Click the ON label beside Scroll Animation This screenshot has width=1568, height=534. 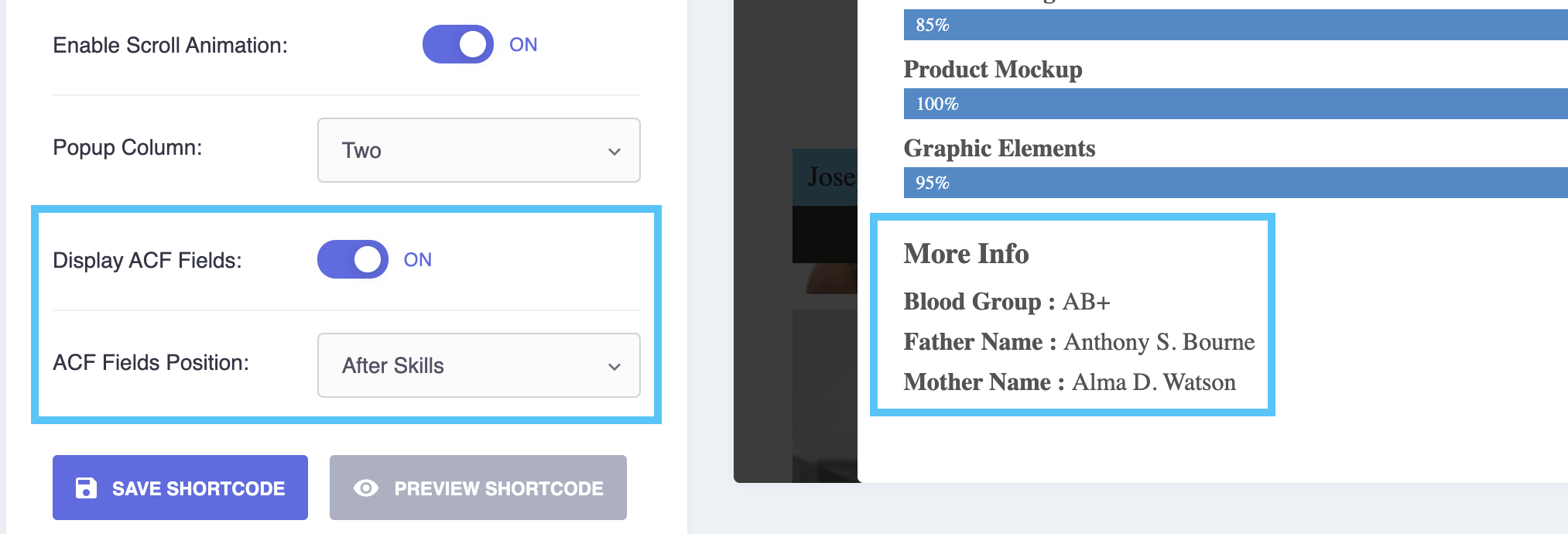coord(523,45)
